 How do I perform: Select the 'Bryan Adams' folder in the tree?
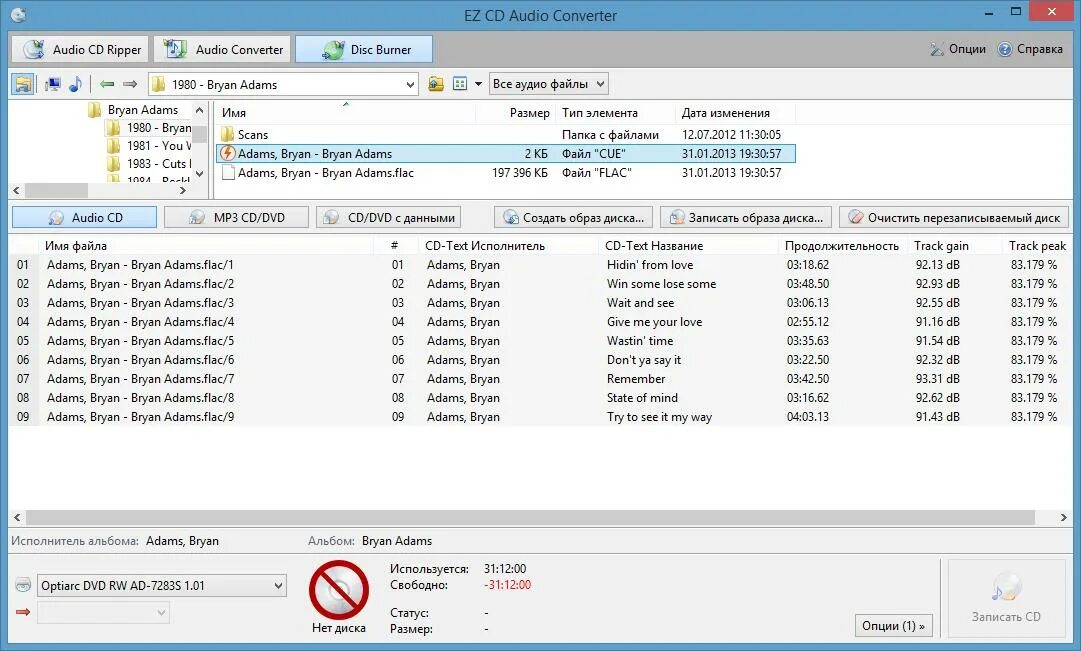(143, 110)
